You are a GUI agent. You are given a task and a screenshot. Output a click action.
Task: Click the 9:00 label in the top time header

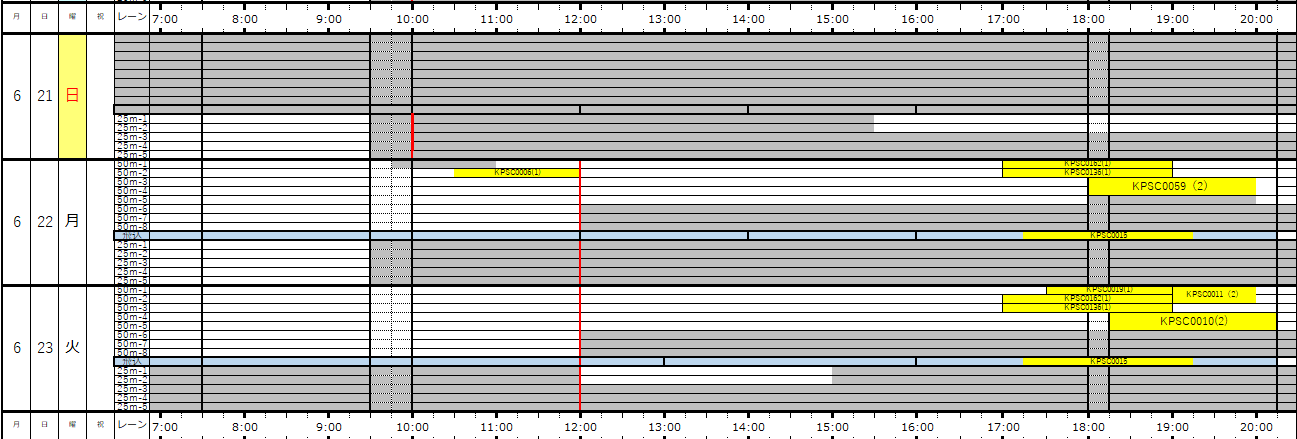point(328,18)
